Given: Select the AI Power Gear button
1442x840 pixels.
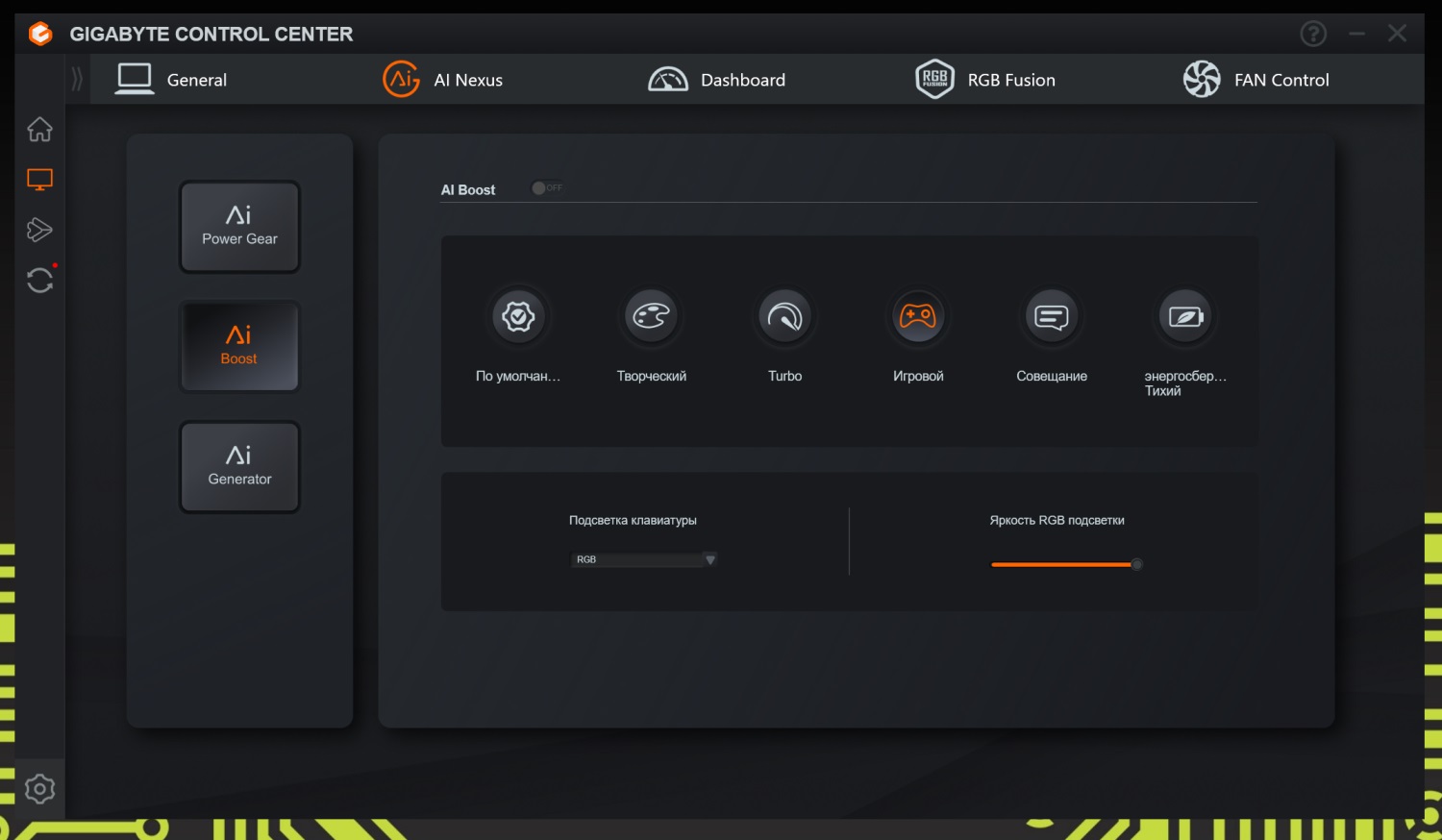Looking at the screenshot, I should [239, 227].
